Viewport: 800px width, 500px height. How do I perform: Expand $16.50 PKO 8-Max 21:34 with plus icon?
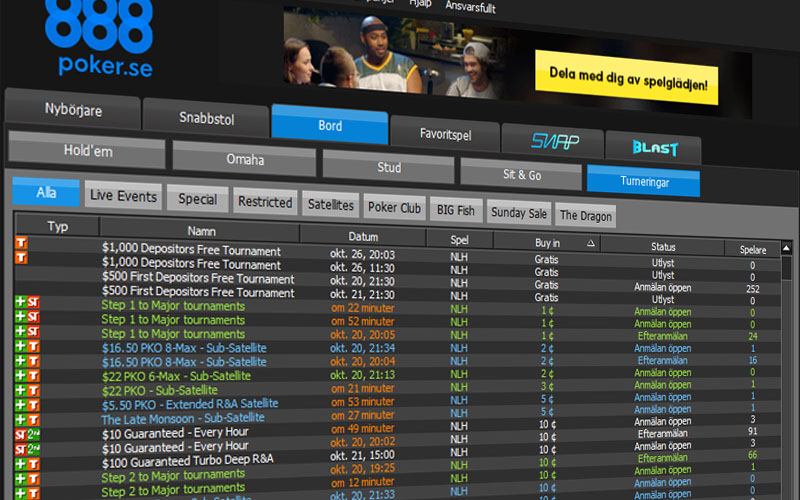21,346
